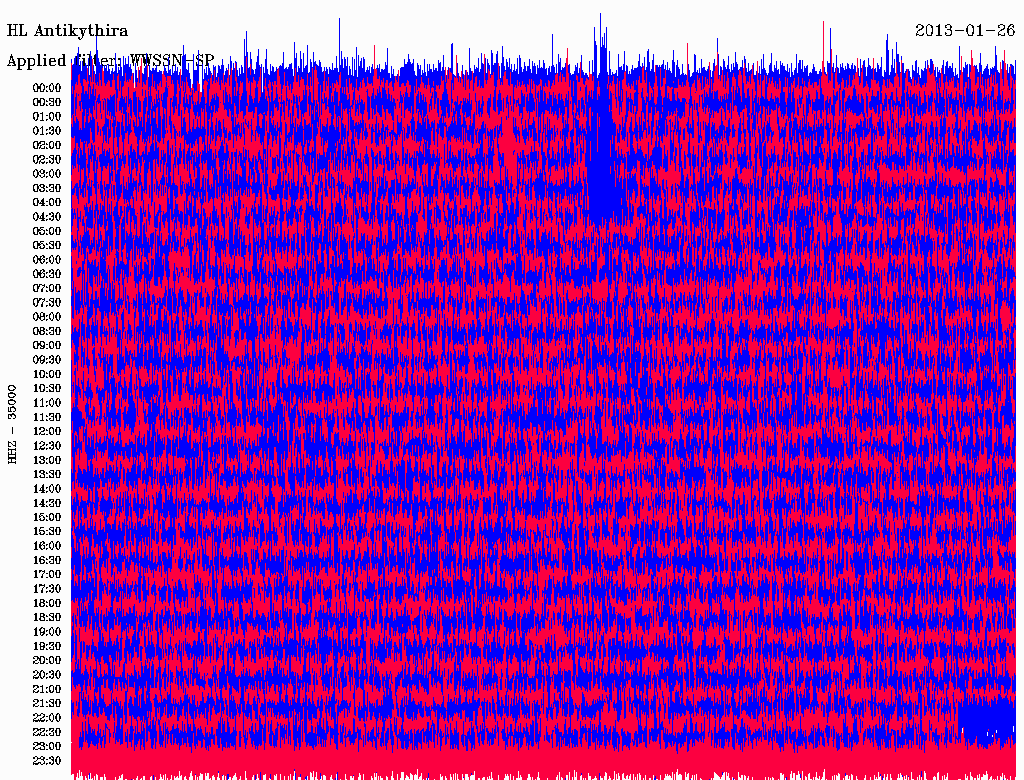The image size is (1024, 780).
Task: Click the 16:30 time label
Action: (x=47, y=561)
